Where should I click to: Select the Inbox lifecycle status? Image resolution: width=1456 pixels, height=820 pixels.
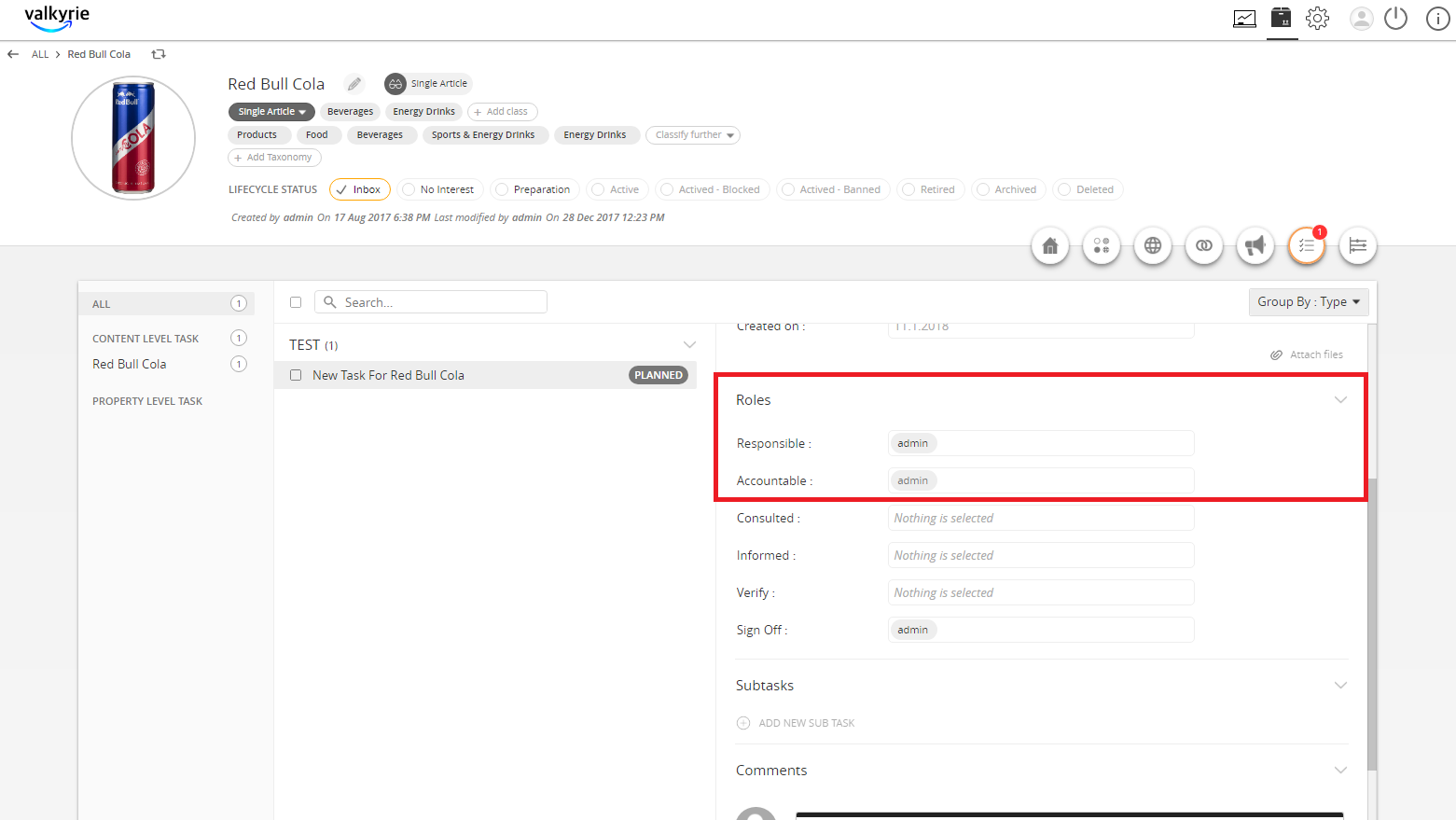coord(360,189)
